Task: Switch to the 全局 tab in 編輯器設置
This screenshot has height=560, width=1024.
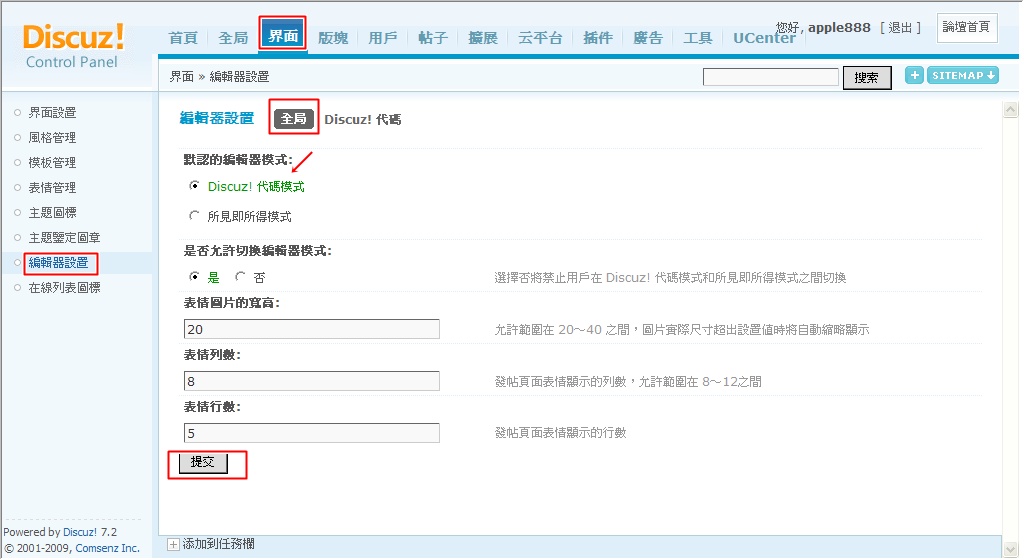Action: click(293, 118)
